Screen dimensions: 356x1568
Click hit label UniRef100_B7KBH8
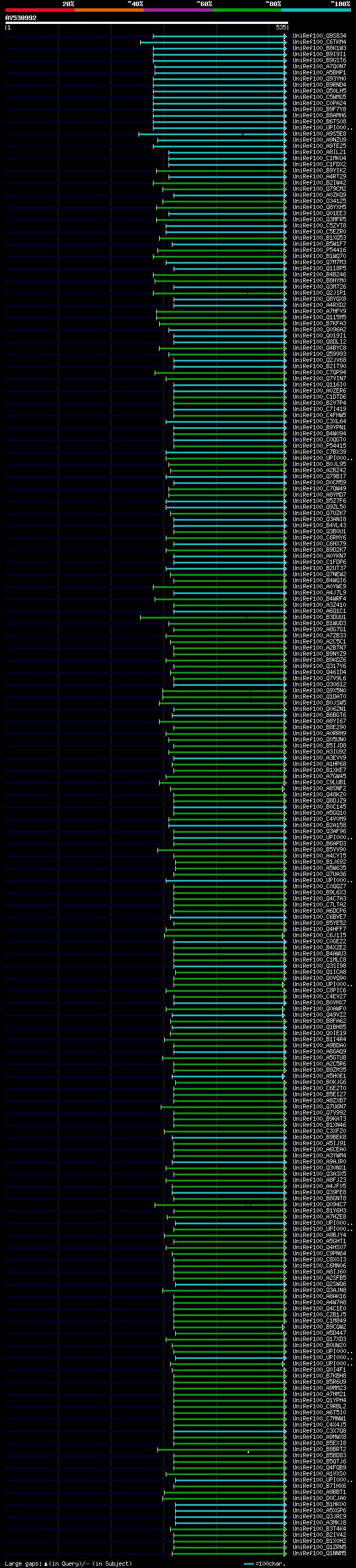pos(319,1376)
